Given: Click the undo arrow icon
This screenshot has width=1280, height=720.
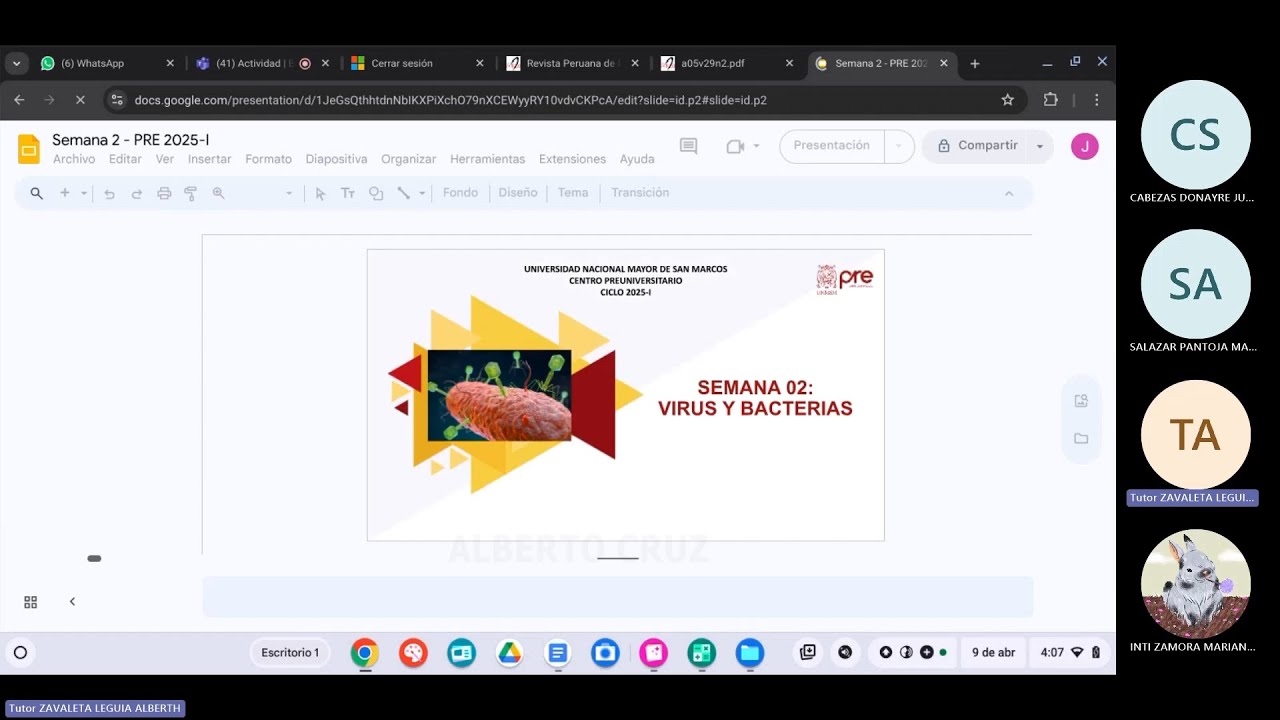Looking at the screenshot, I should coord(109,193).
